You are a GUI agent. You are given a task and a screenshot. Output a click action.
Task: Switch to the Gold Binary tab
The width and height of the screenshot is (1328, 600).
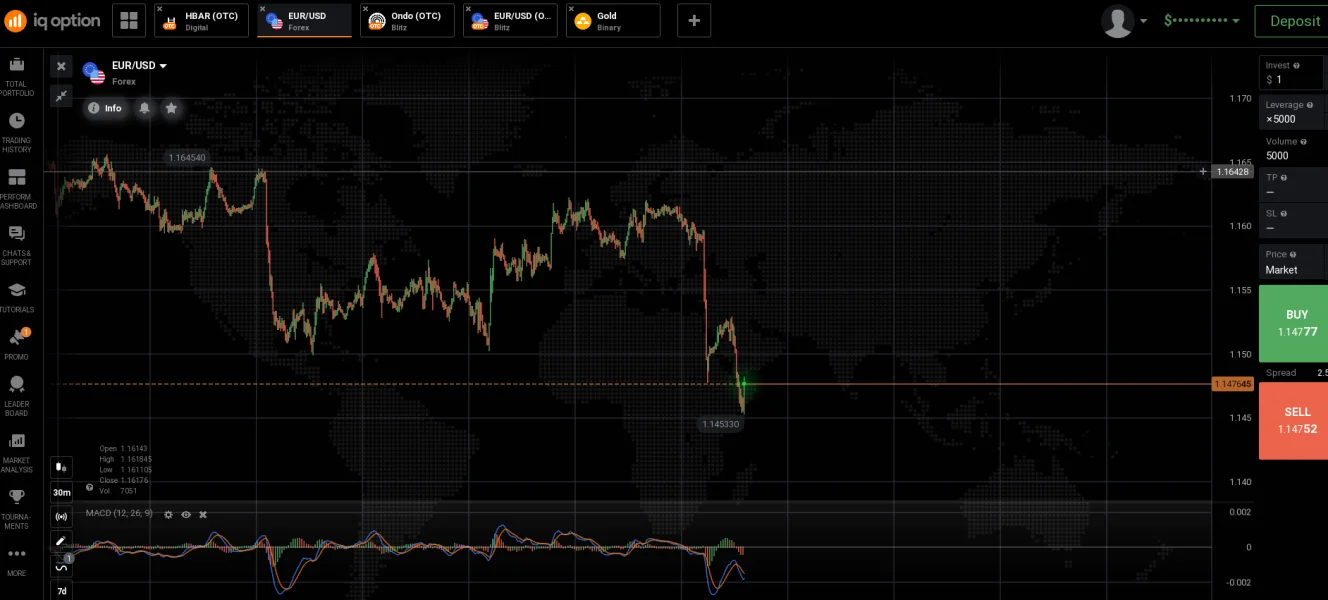tap(613, 21)
